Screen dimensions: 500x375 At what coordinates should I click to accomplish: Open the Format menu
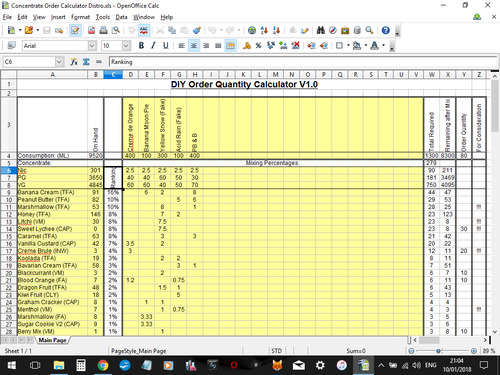coord(80,17)
